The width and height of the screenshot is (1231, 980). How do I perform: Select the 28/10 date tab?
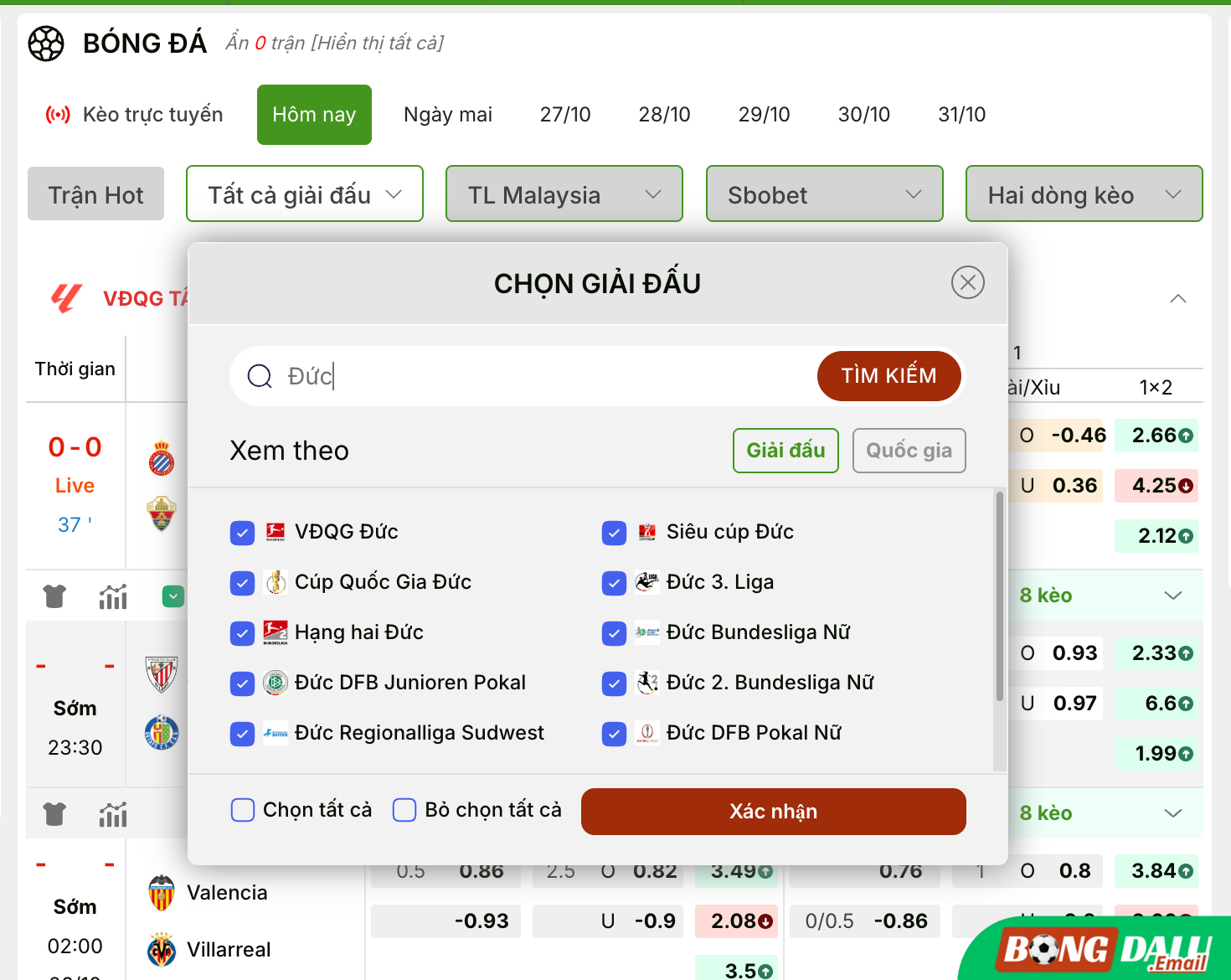coord(664,115)
